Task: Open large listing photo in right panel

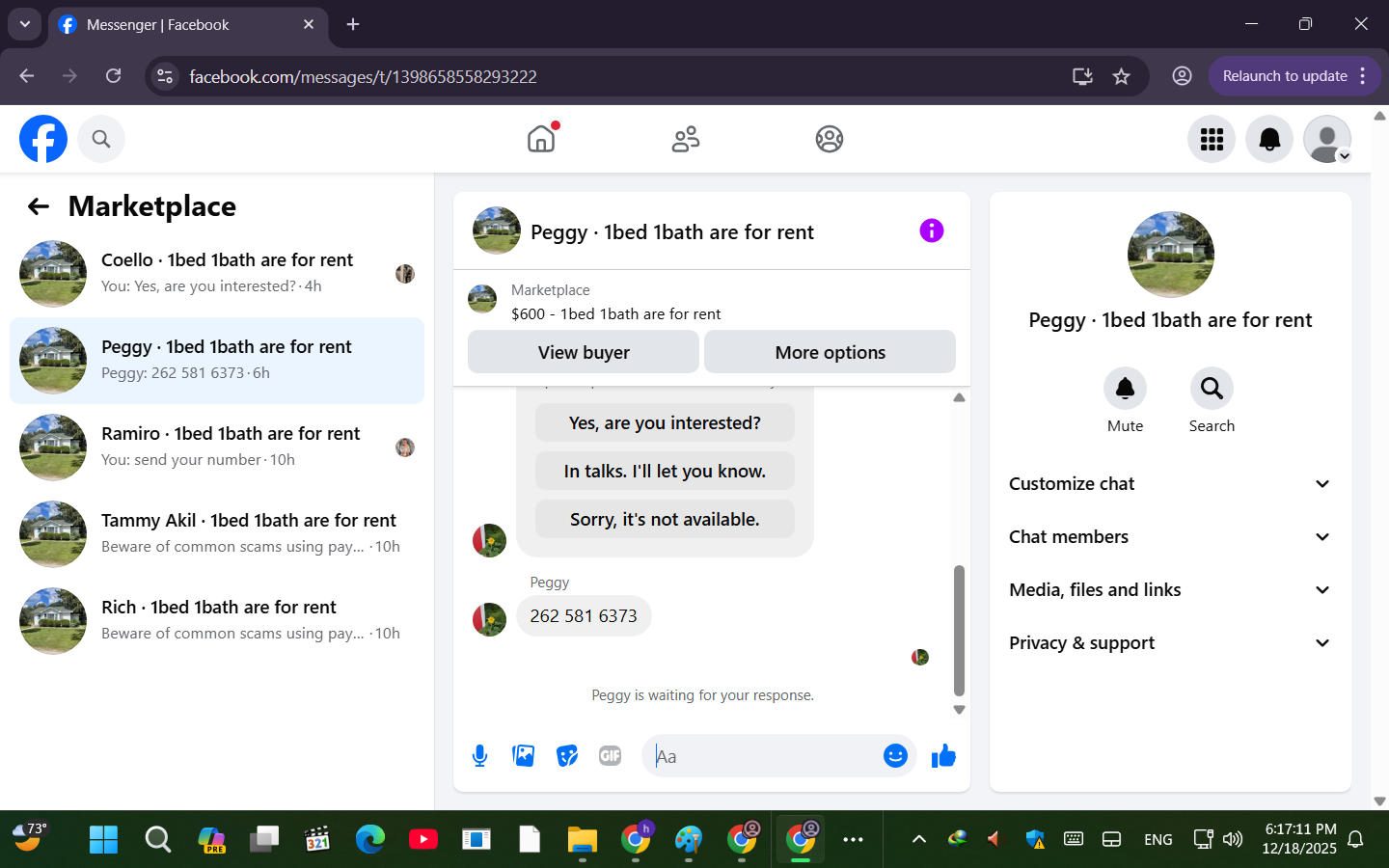Action: point(1170,255)
